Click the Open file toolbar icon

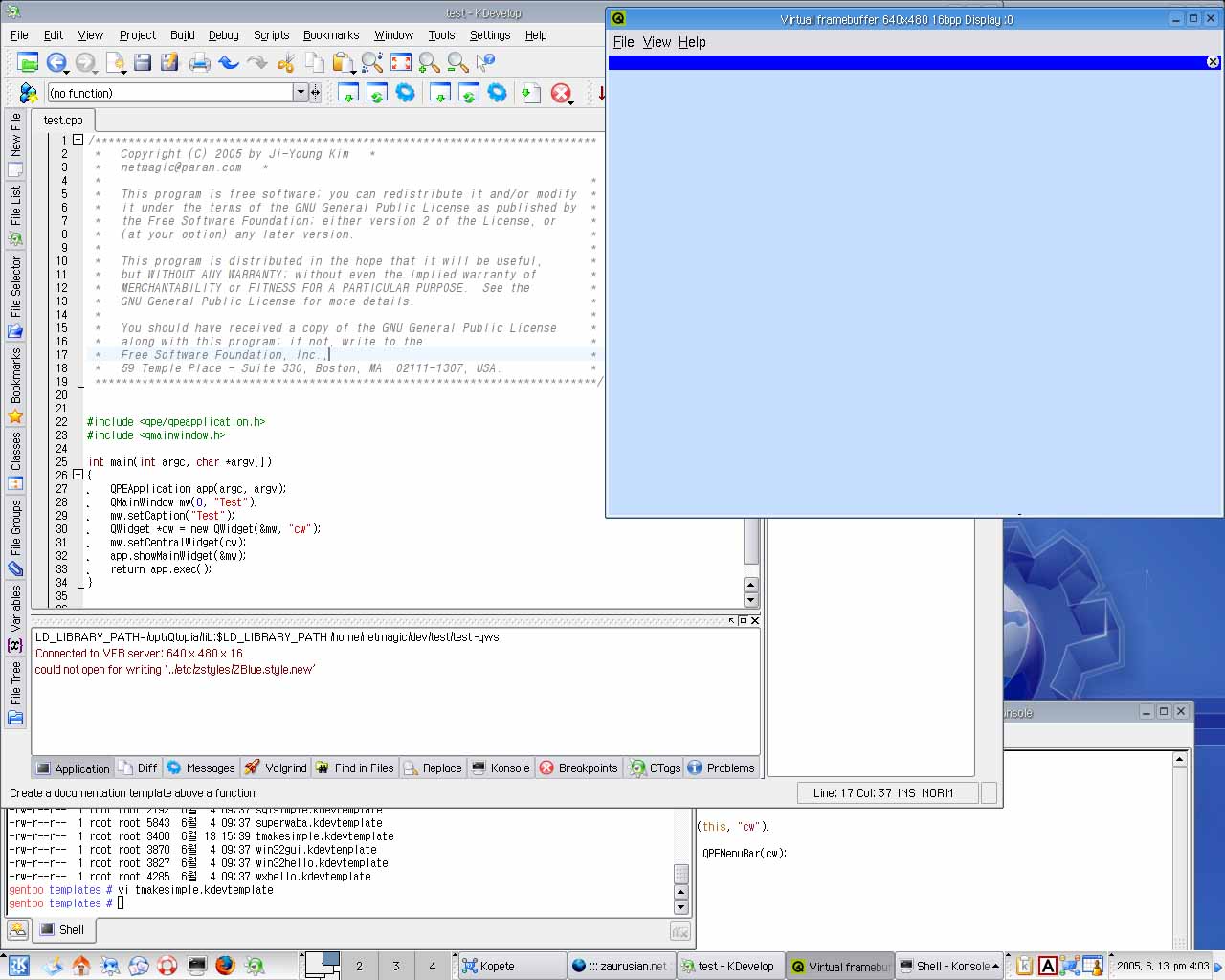pyautogui.click(x=28, y=62)
